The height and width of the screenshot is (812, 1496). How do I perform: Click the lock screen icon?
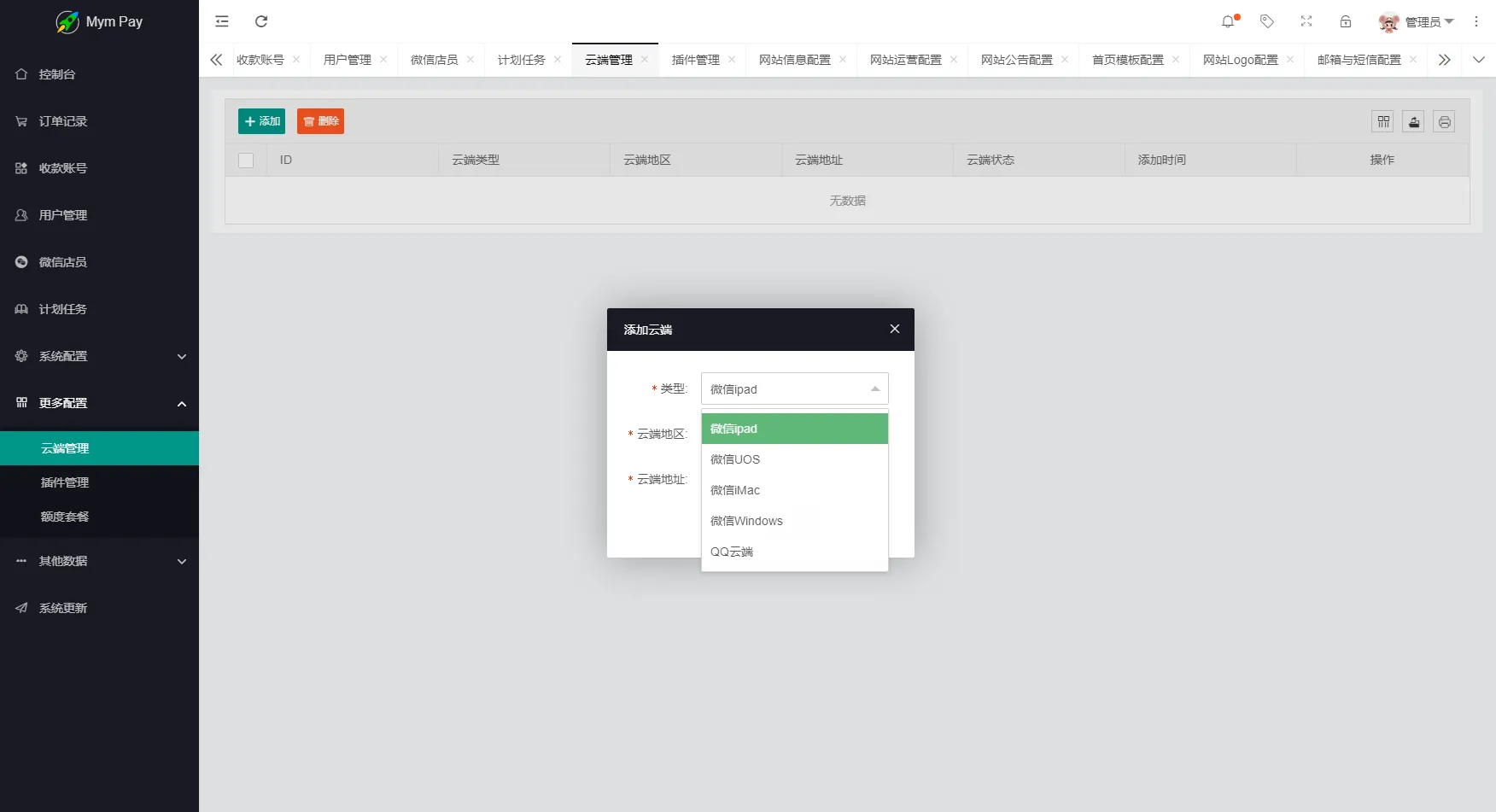click(x=1345, y=20)
